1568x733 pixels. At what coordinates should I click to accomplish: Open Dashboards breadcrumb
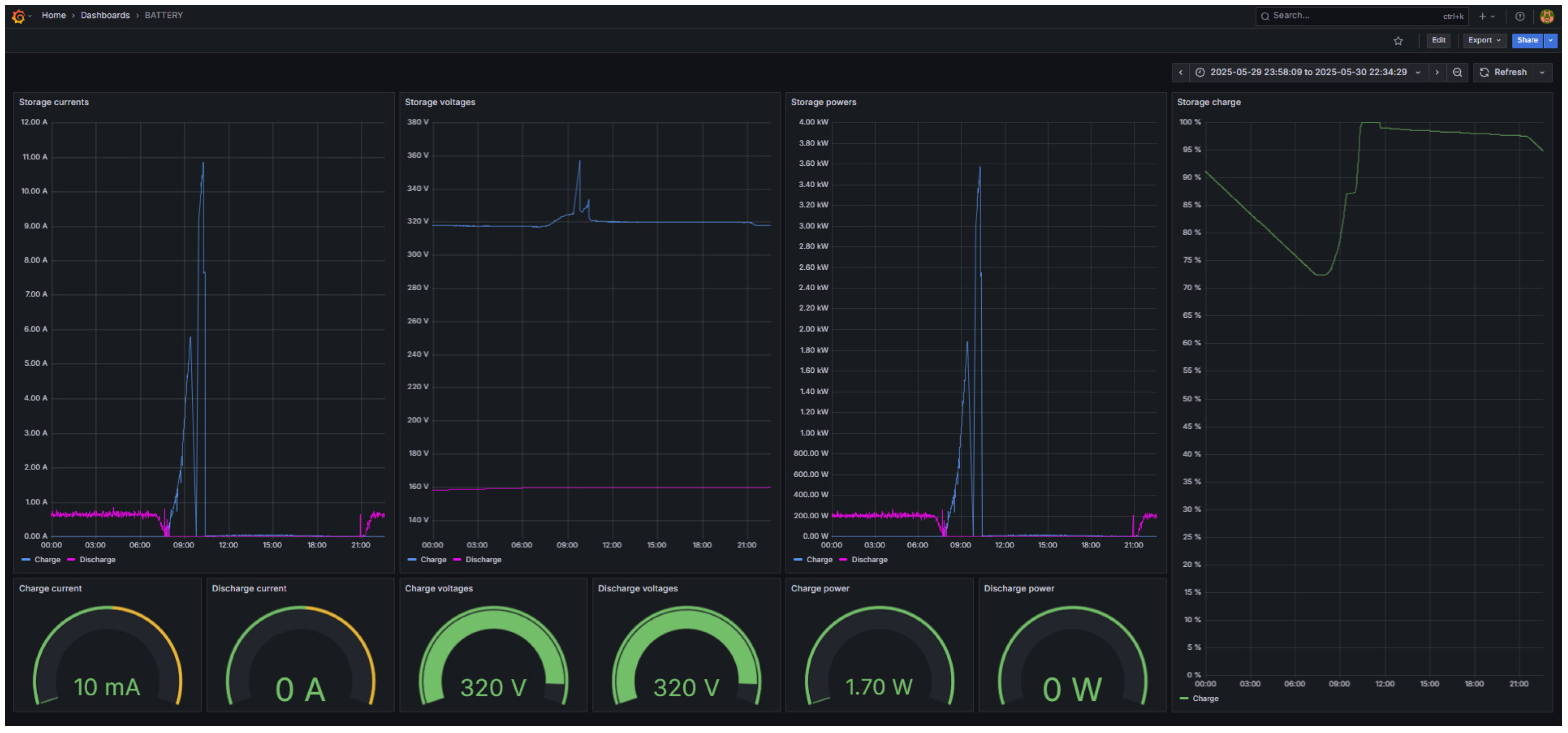(105, 16)
